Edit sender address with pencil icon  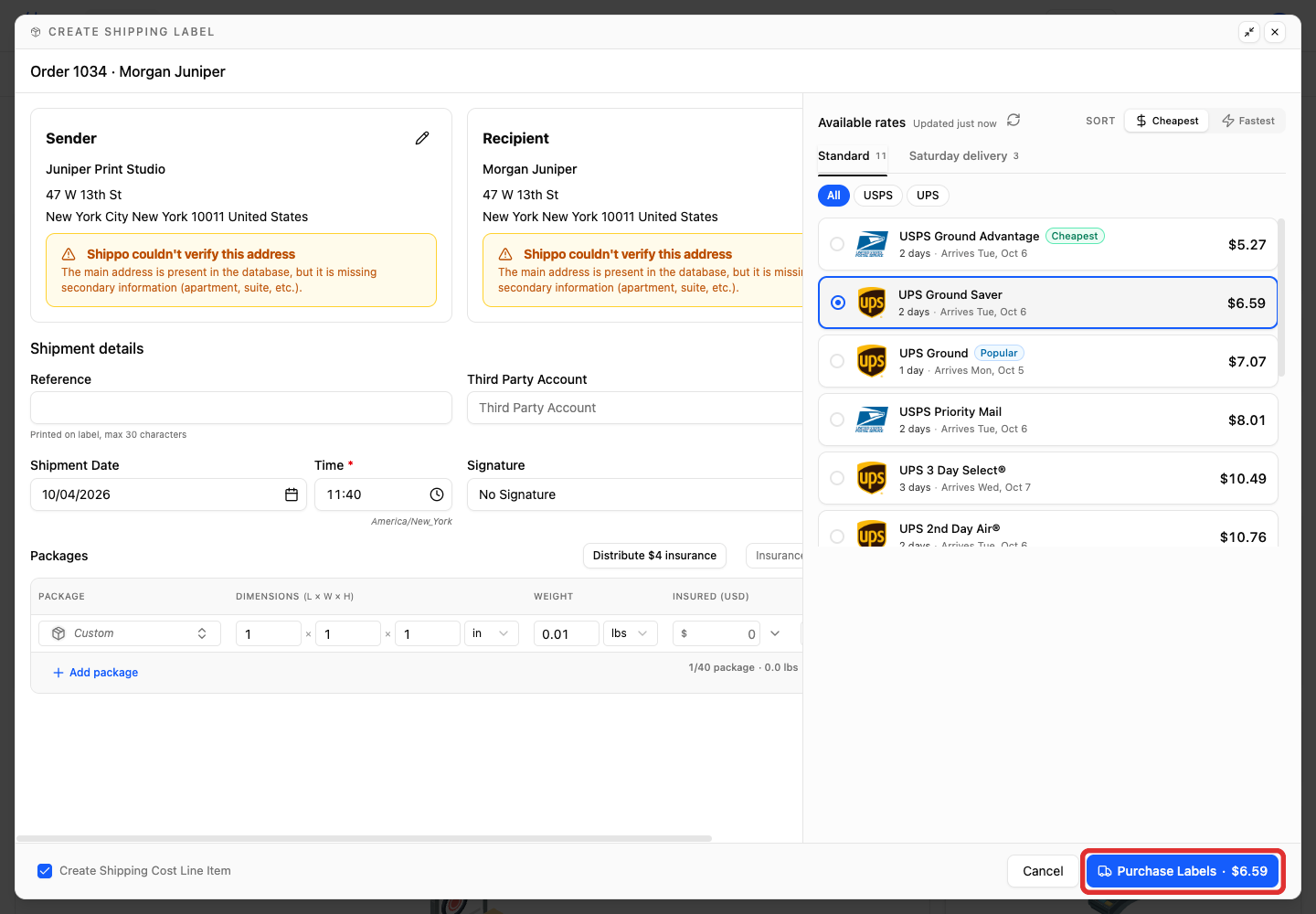click(x=422, y=138)
